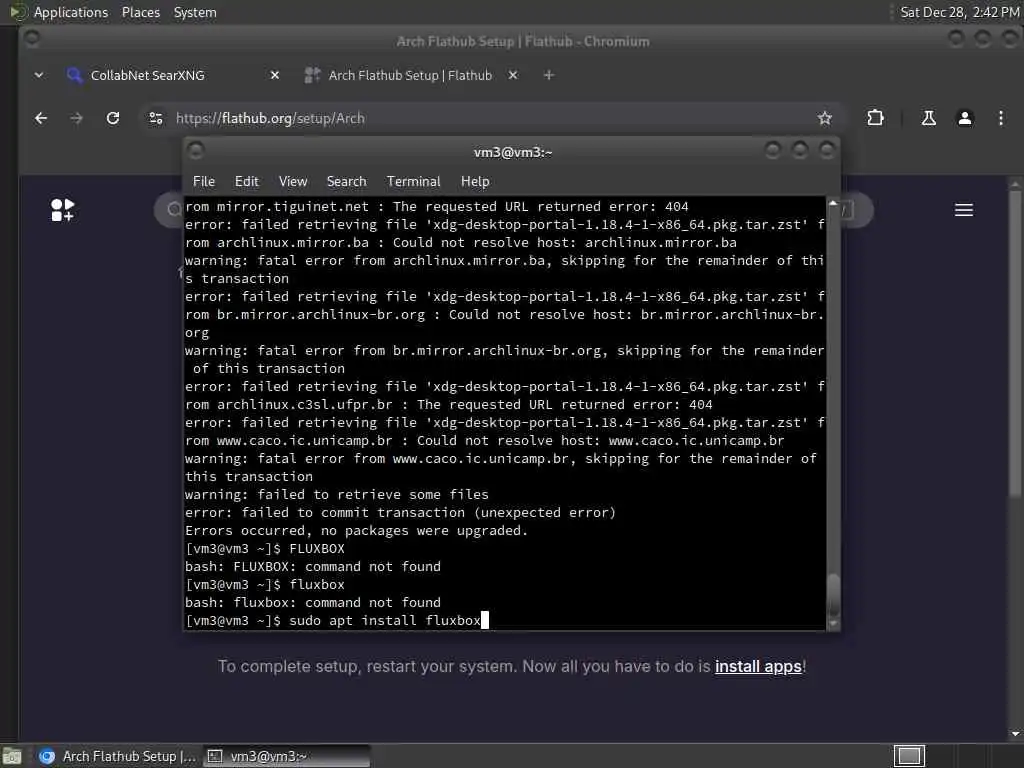
Task: Activate Arch Flathub Setup taskbar button
Action: pyautogui.click(x=116, y=756)
